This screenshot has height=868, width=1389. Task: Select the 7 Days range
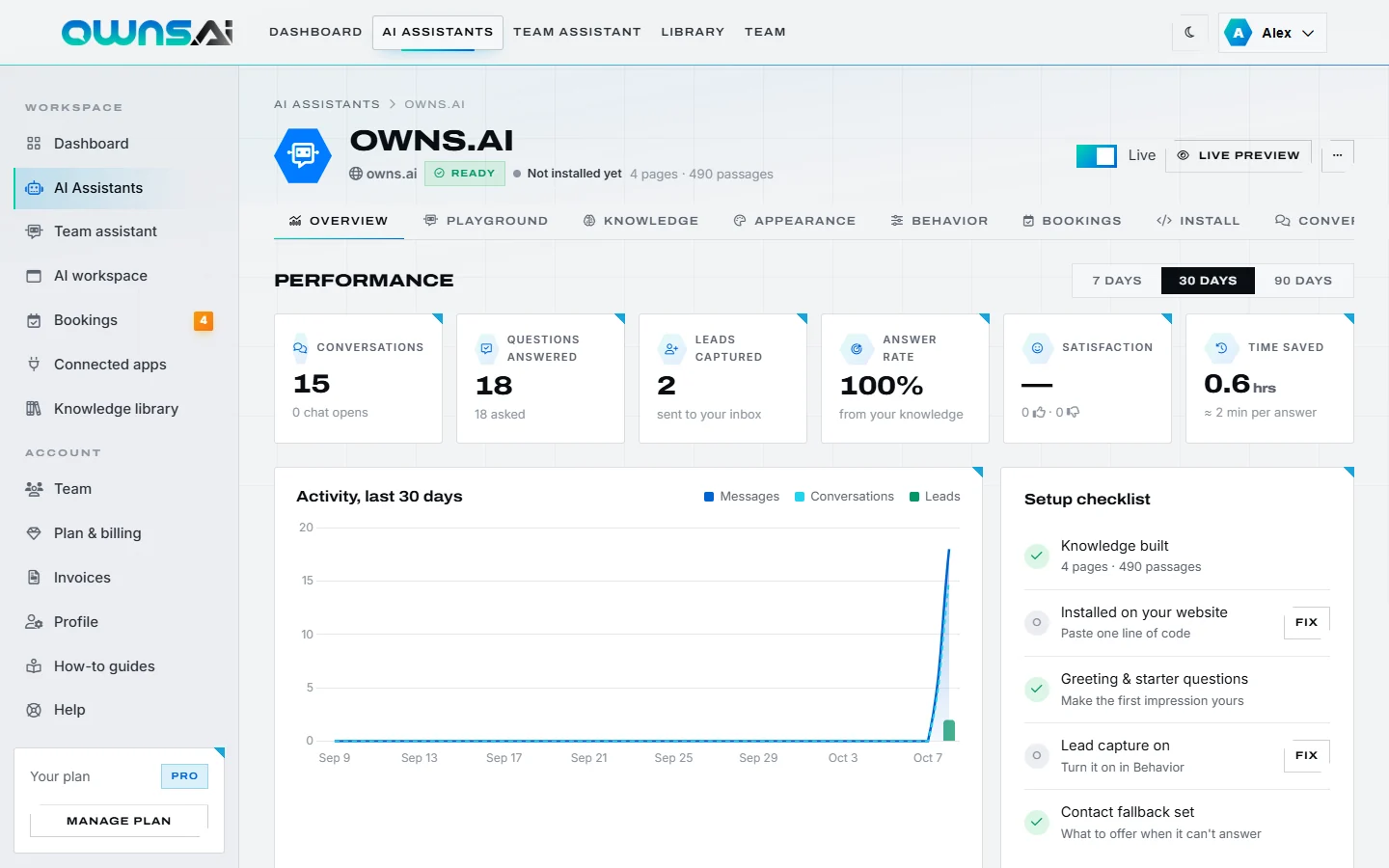click(1117, 281)
